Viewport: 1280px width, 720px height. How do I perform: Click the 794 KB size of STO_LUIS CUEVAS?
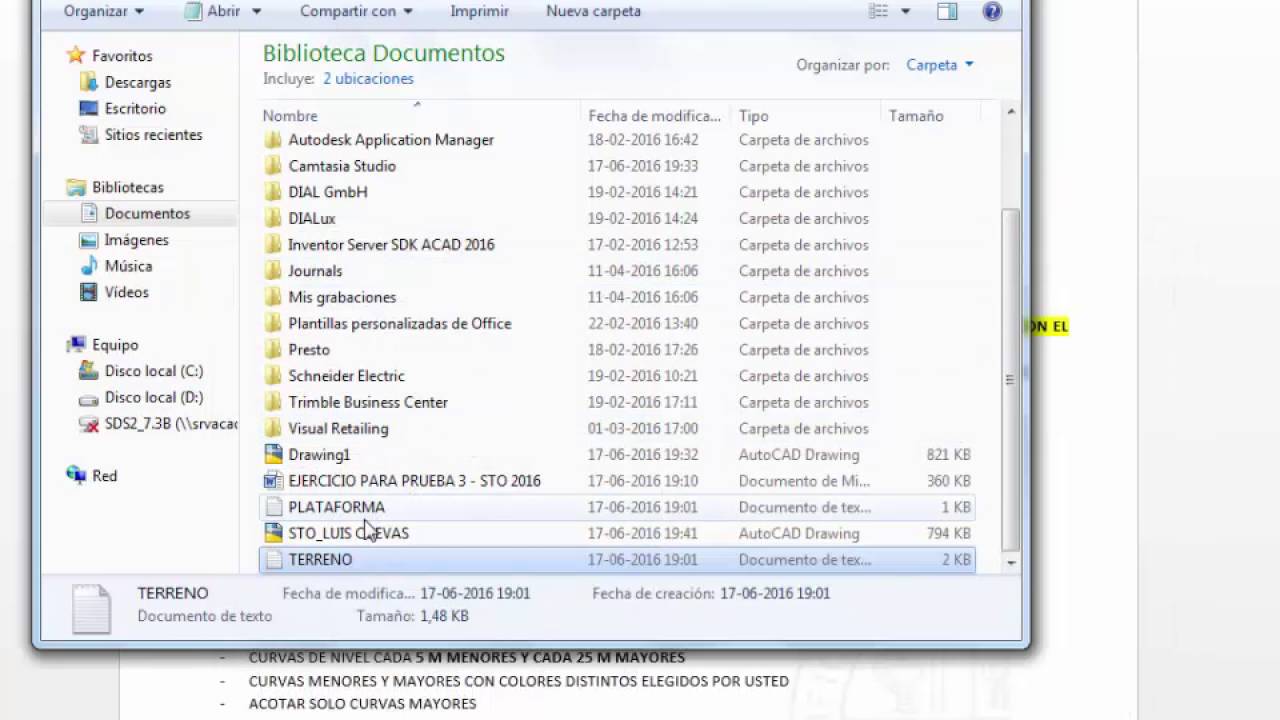[x=949, y=533]
